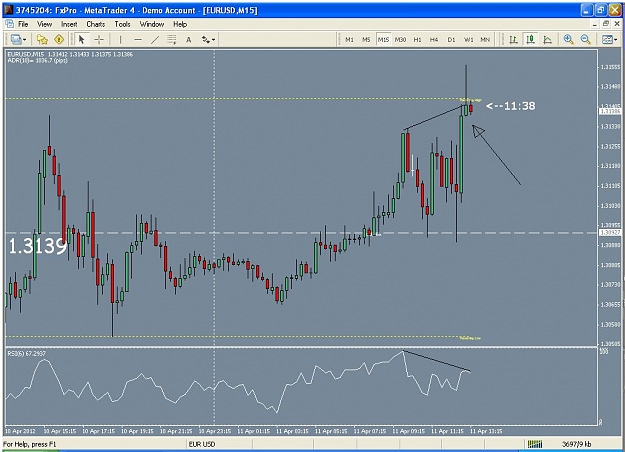
Task: Toggle the M15 timeframe button
Action: (x=383, y=39)
